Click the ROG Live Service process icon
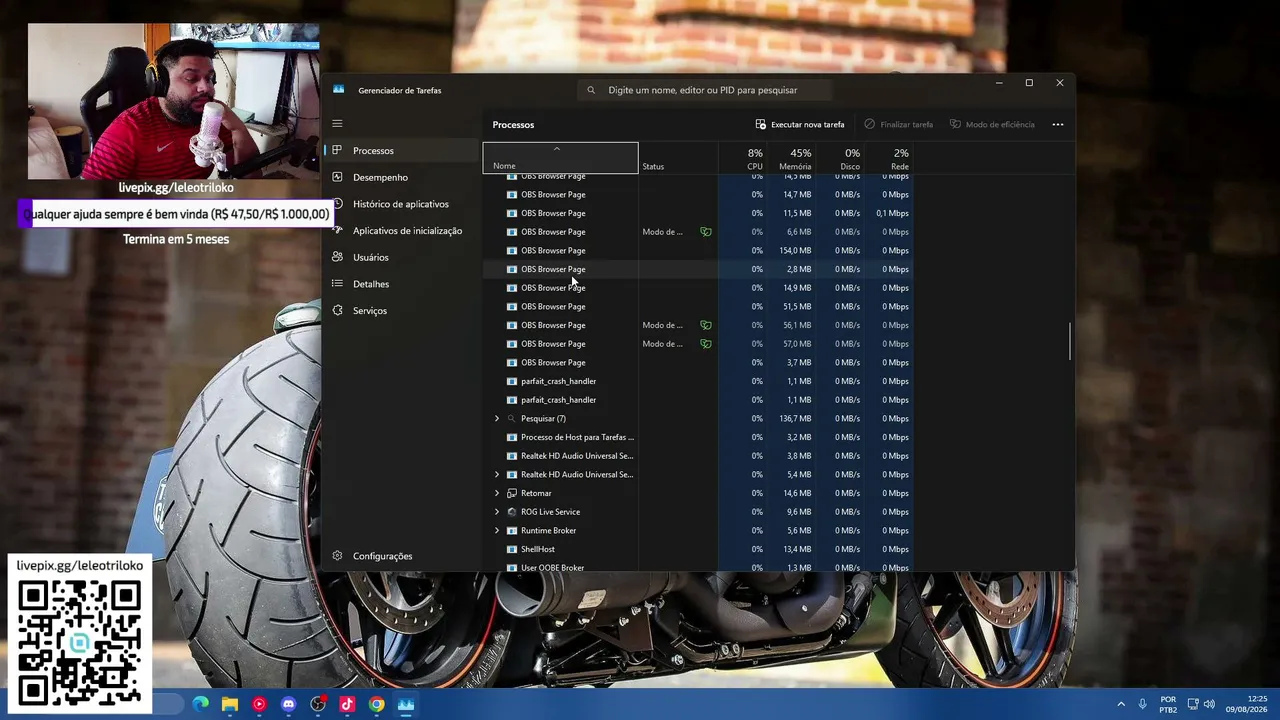 click(x=512, y=512)
